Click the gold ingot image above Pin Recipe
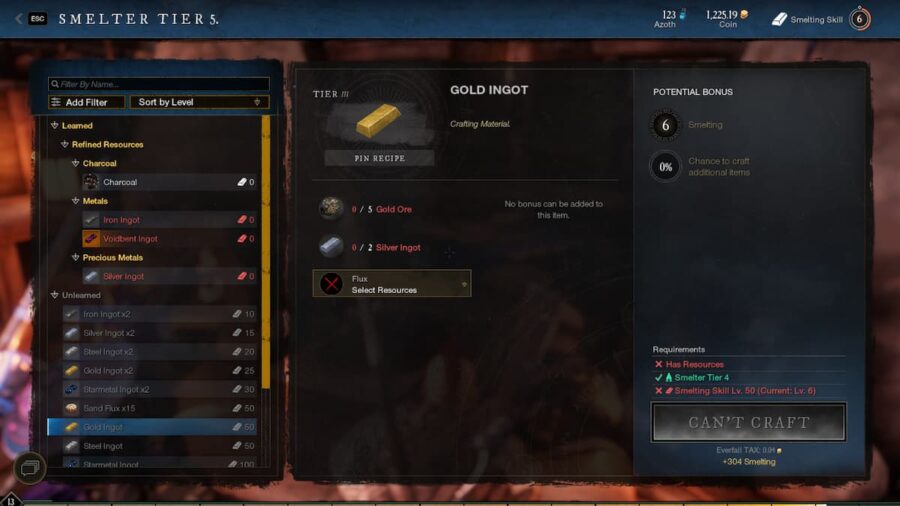The image size is (900, 506). [378, 120]
